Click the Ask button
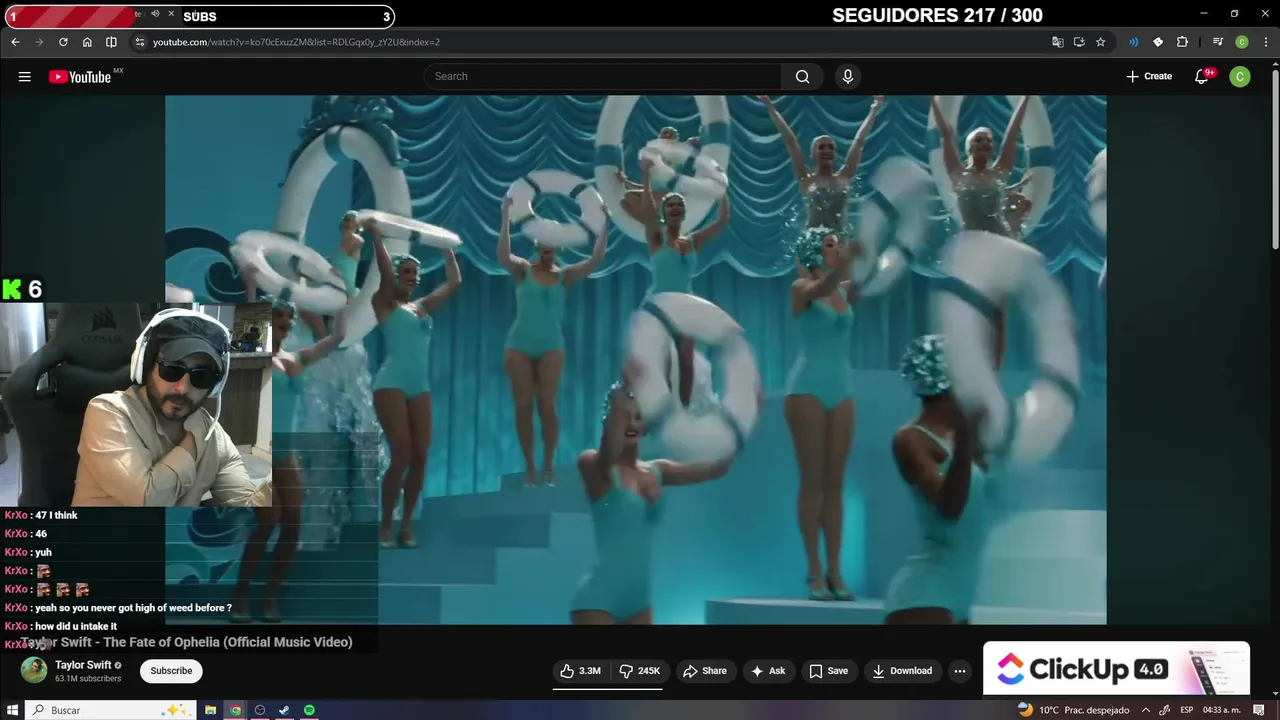 pyautogui.click(x=768, y=671)
